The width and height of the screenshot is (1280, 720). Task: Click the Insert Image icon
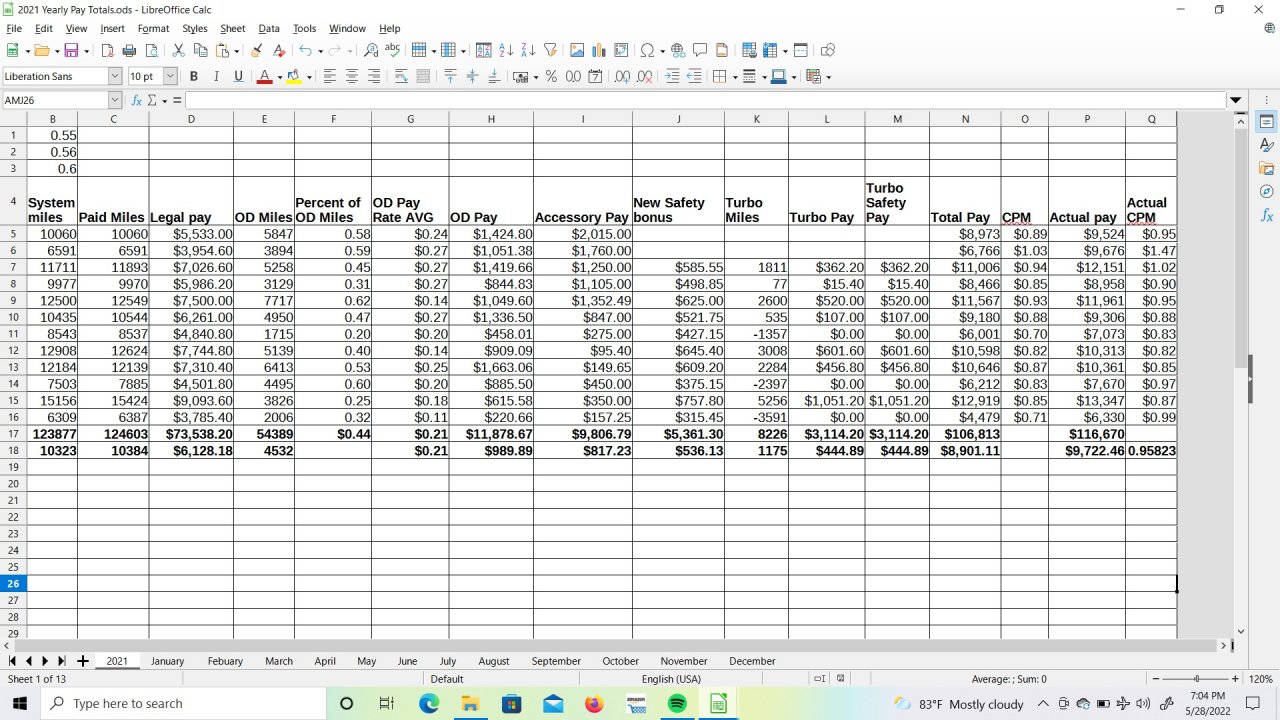coord(577,50)
